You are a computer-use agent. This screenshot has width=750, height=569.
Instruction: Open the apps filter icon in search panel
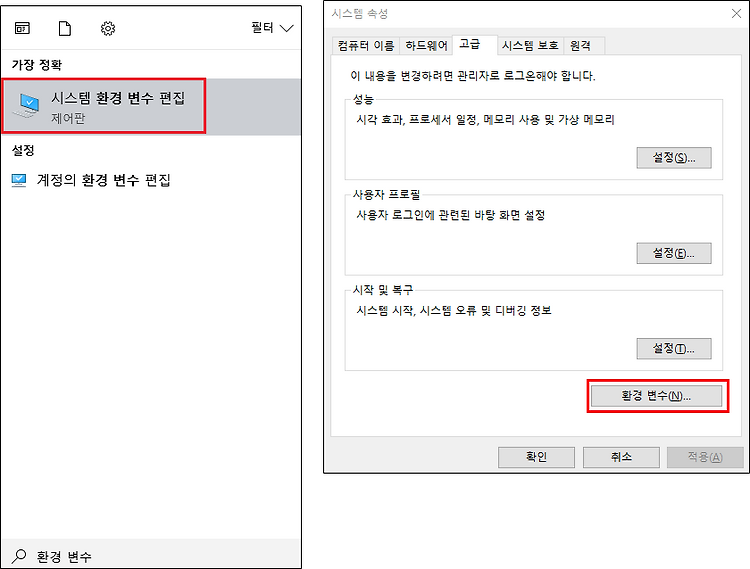(x=22, y=29)
